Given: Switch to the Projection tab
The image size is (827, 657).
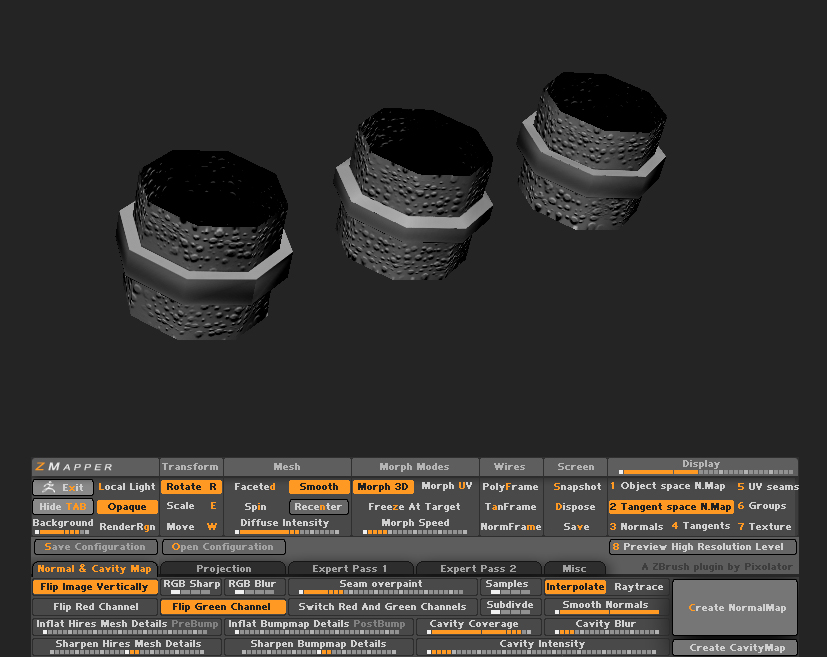Looking at the screenshot, I should click(221, 568).
